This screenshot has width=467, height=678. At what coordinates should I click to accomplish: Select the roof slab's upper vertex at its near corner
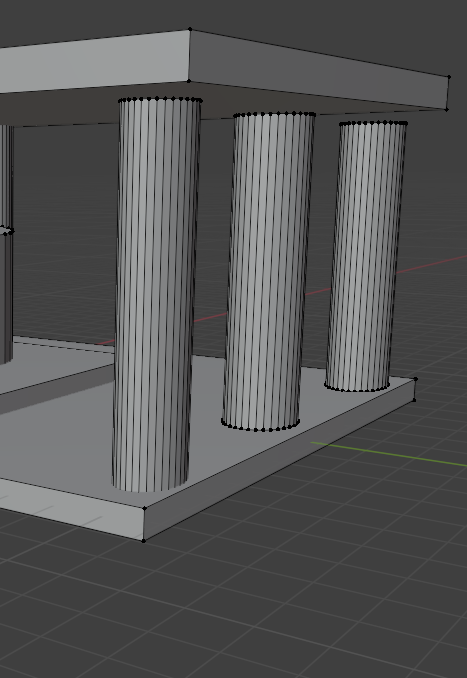pyautogui.click(x=190, y=29)
